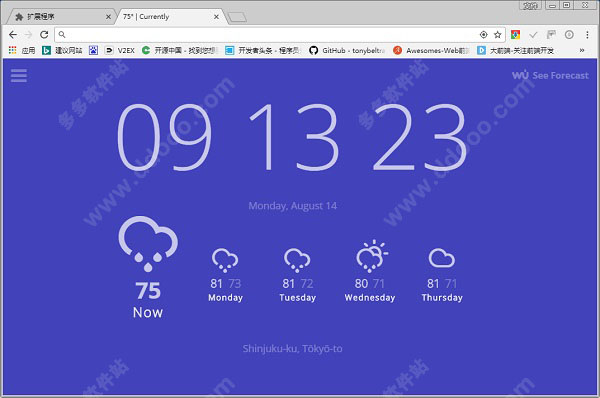
Task: Click the current temperature 75
Action: (148, 291)
